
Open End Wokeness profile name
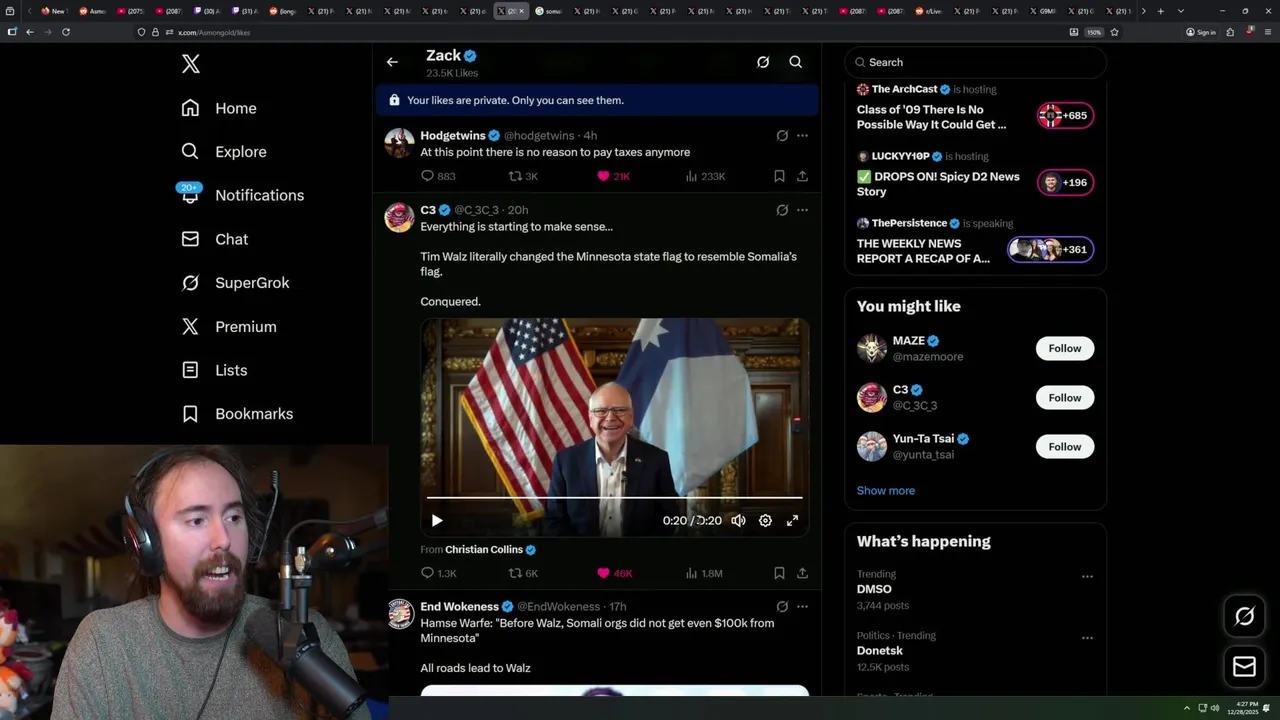pos(459,607)
